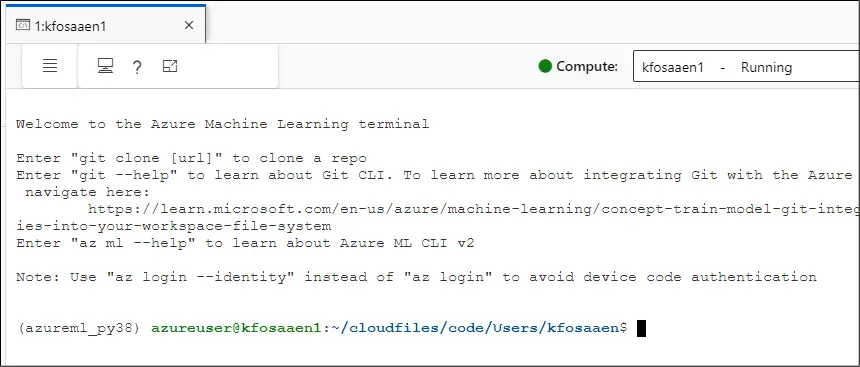
Task: Click the "git clone [url]" instruction line
Action: [x=191, y=158]
